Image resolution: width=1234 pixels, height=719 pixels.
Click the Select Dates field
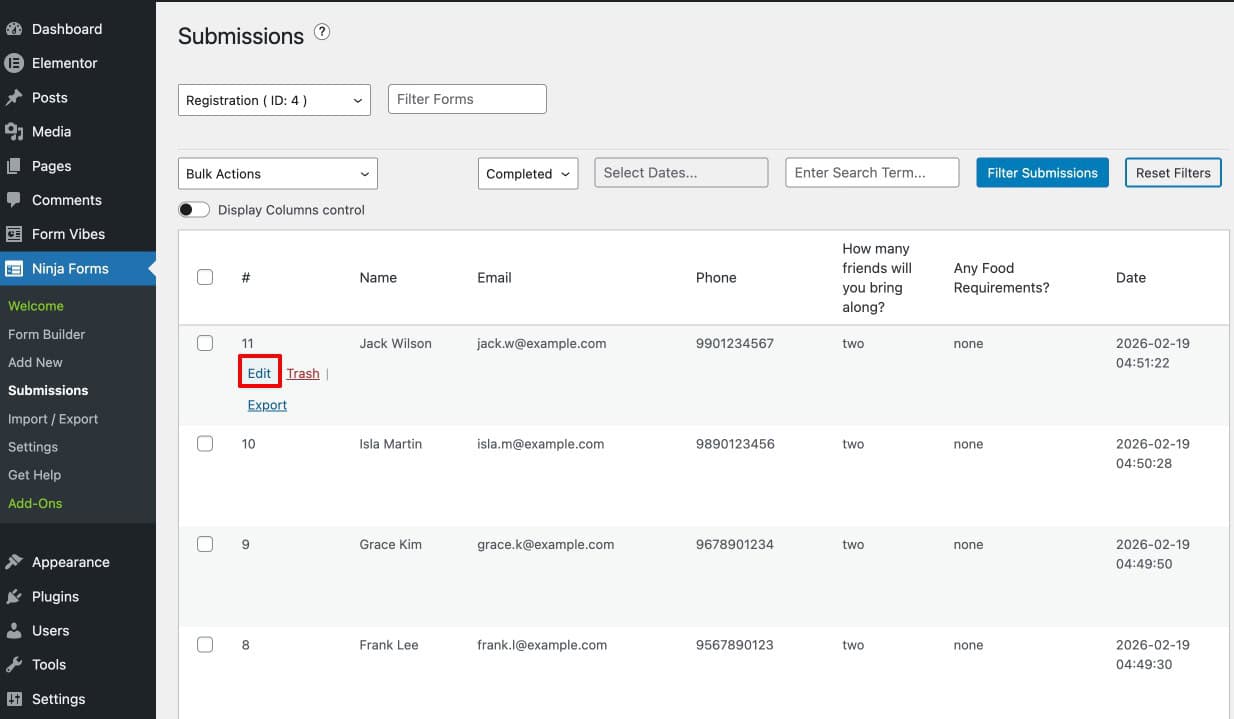682,172
